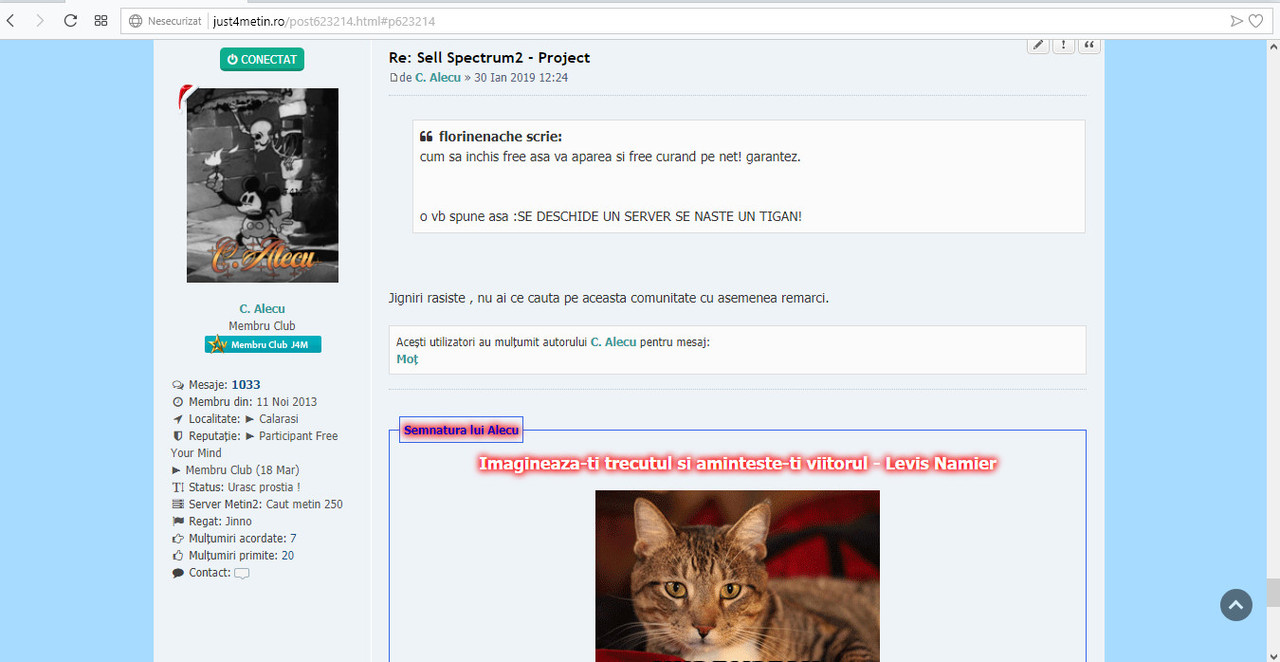Click the 'Localitate: Calarasi' line

pos(235,419)
